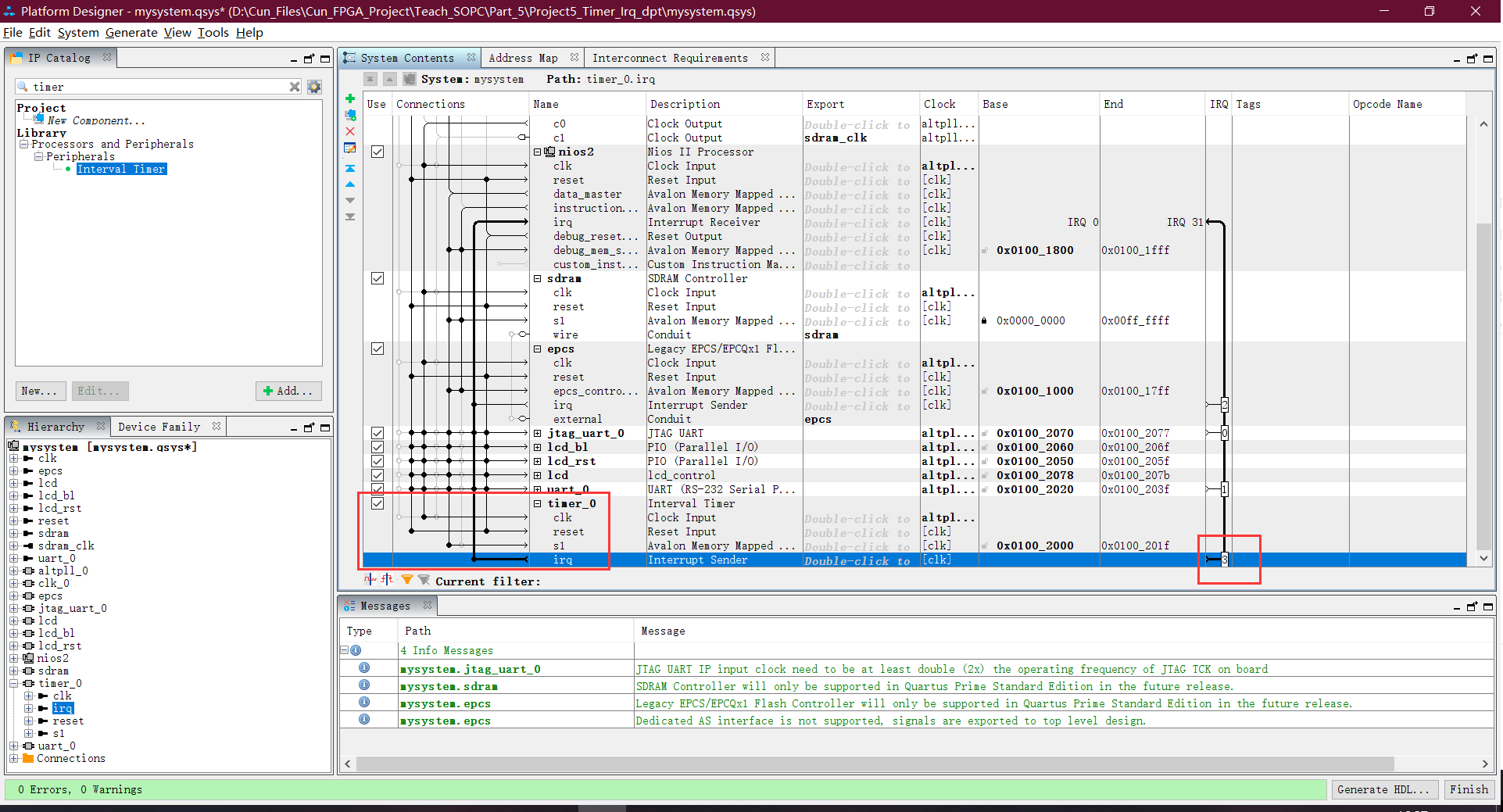Collapse the Peripherals node in IP Catalog

(38, 156)
